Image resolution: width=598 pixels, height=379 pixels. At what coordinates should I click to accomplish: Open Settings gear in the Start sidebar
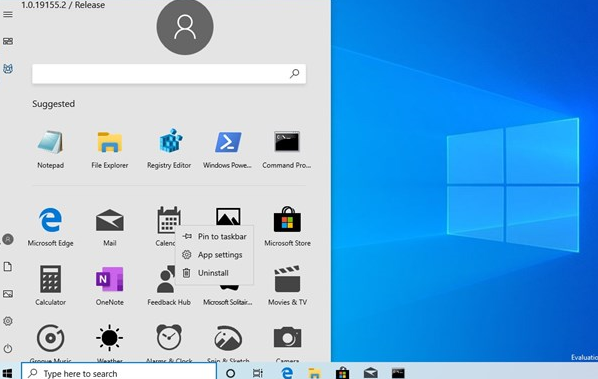coord(8,321)
